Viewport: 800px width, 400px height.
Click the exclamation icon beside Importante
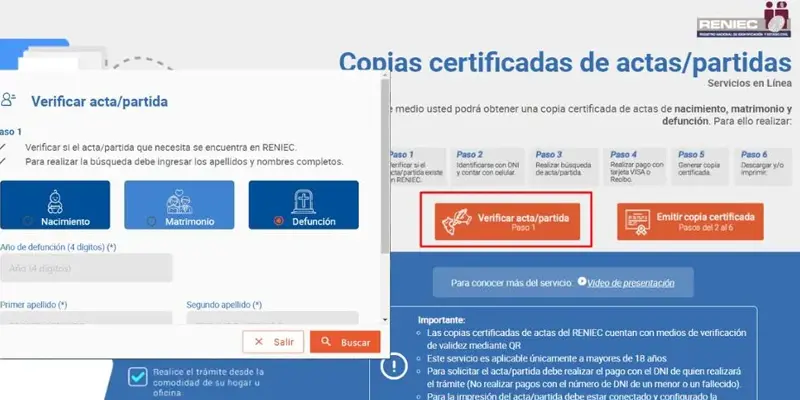[x=393, y=366]
